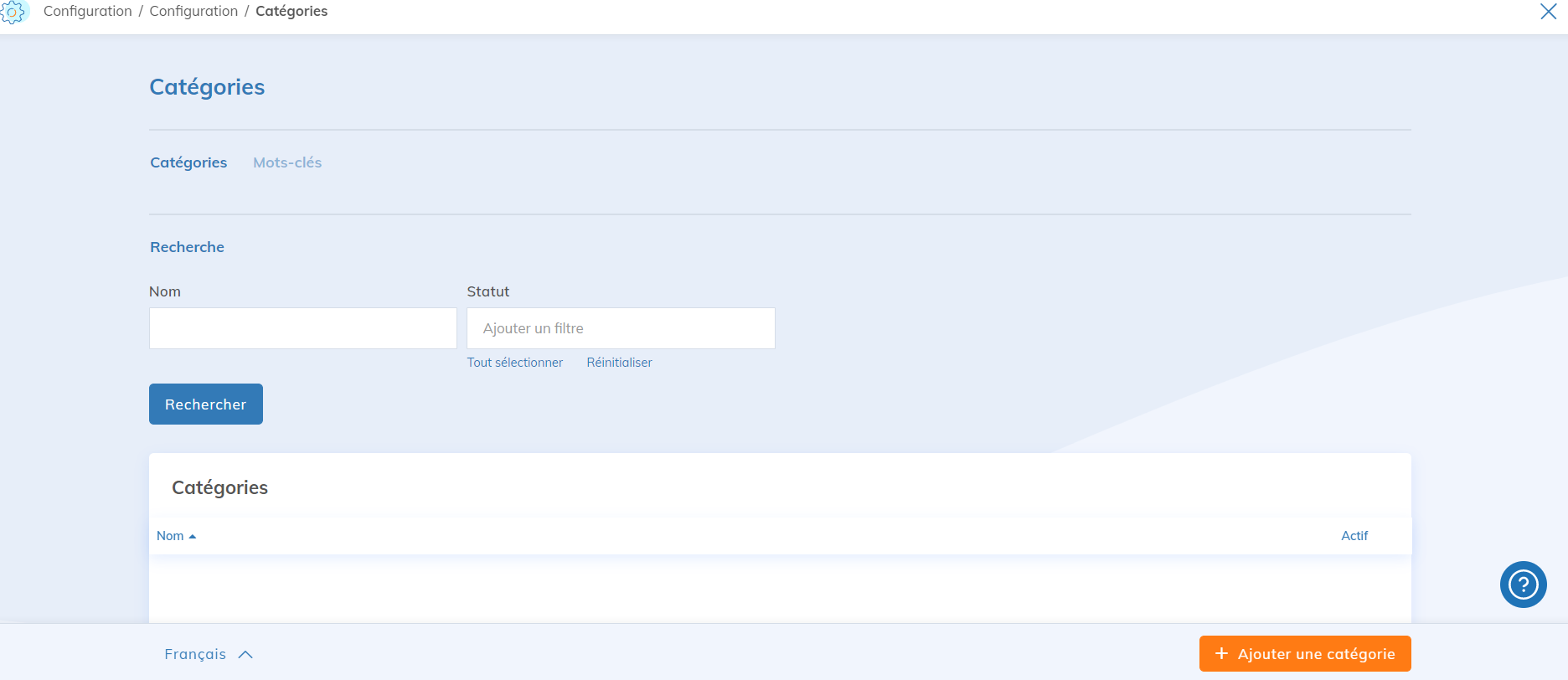Go to the first Configuration breadcrumb
1568x680 pixels.
click(x=88, y=12)
